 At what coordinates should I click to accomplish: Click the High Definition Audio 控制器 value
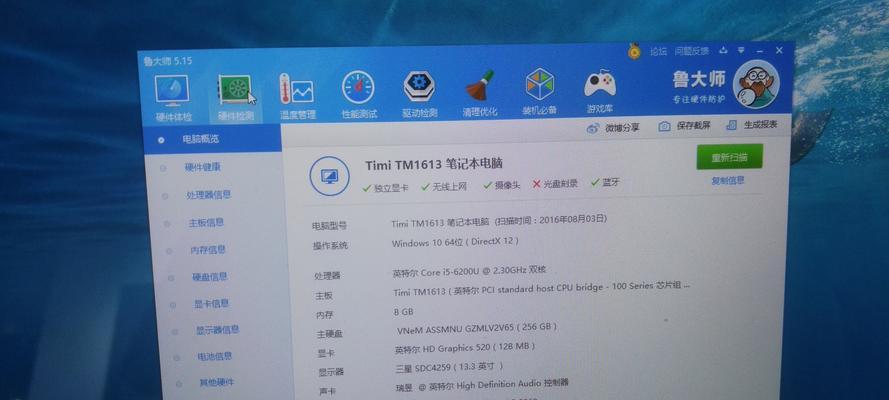[482, 385]
